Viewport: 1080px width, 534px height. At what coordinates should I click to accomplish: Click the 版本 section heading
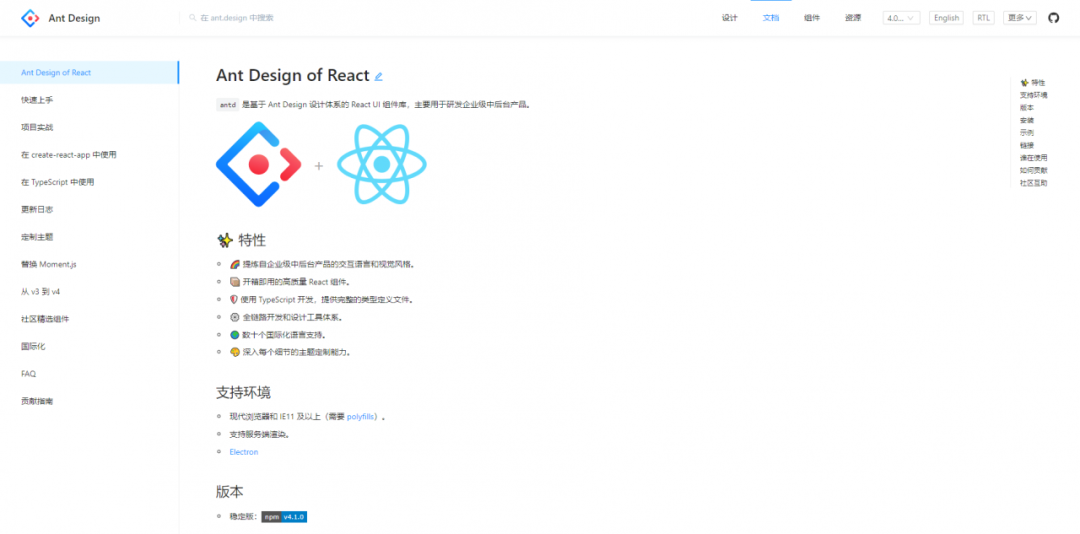229,492
